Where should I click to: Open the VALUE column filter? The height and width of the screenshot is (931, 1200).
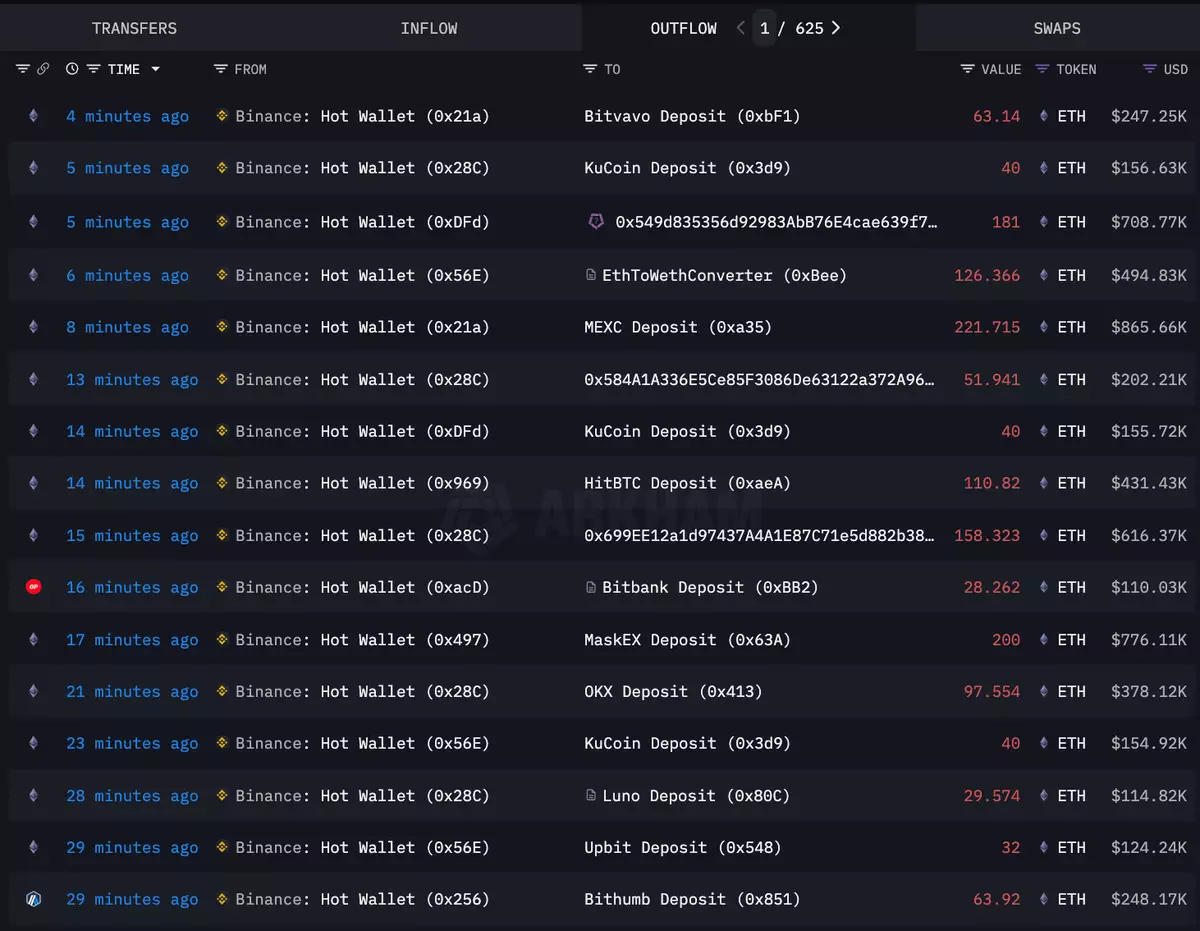(967, 69)
